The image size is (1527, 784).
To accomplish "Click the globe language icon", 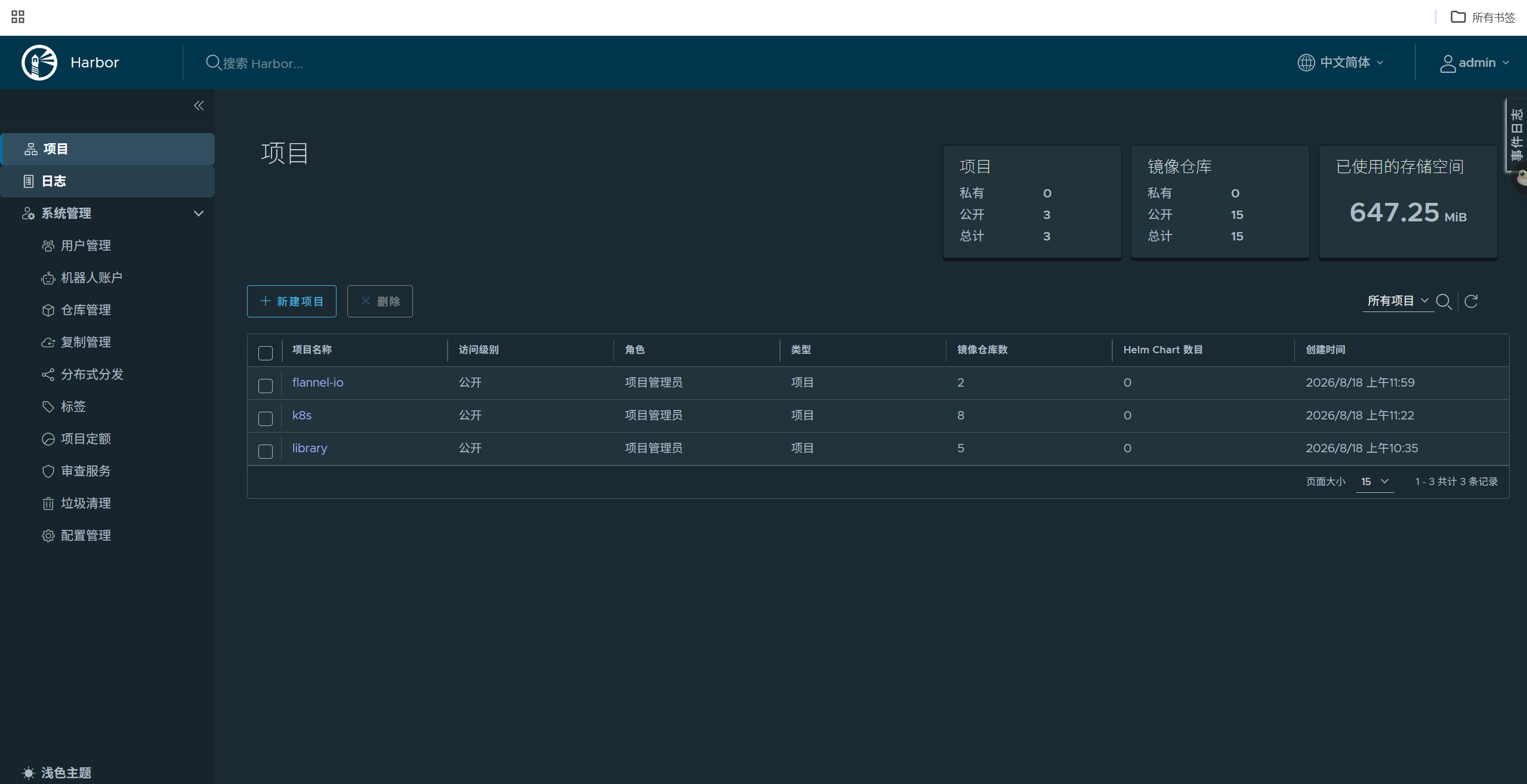I will 1306,63.
